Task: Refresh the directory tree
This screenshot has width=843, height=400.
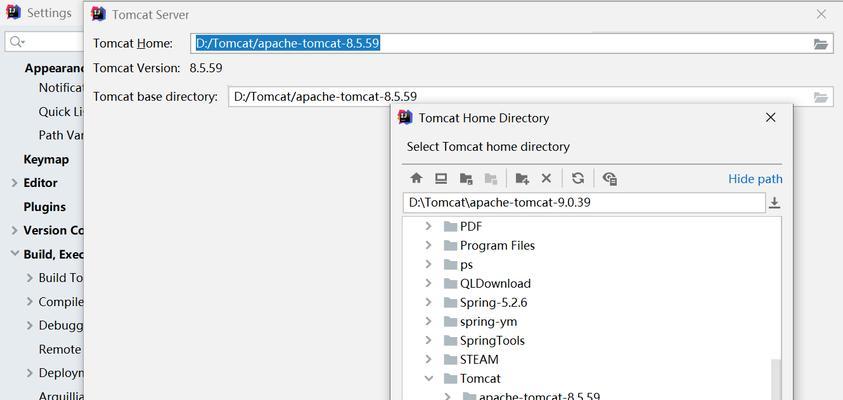Action: pos(578,178)
